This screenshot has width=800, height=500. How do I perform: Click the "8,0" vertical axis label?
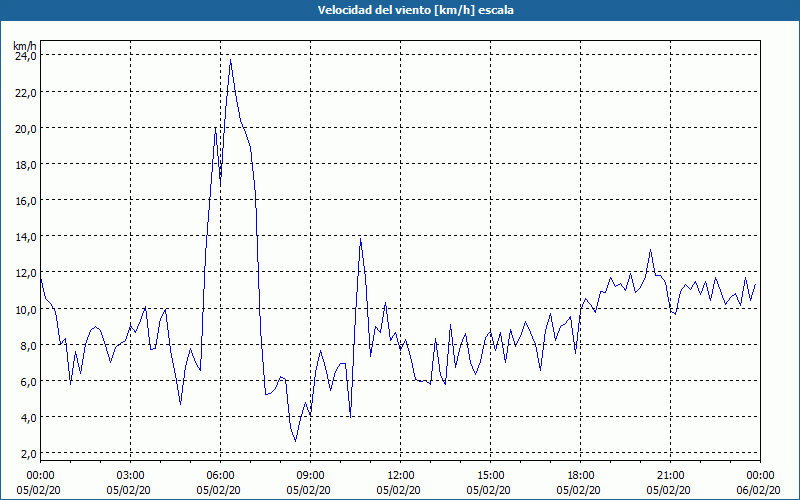(x=28, y=345)
